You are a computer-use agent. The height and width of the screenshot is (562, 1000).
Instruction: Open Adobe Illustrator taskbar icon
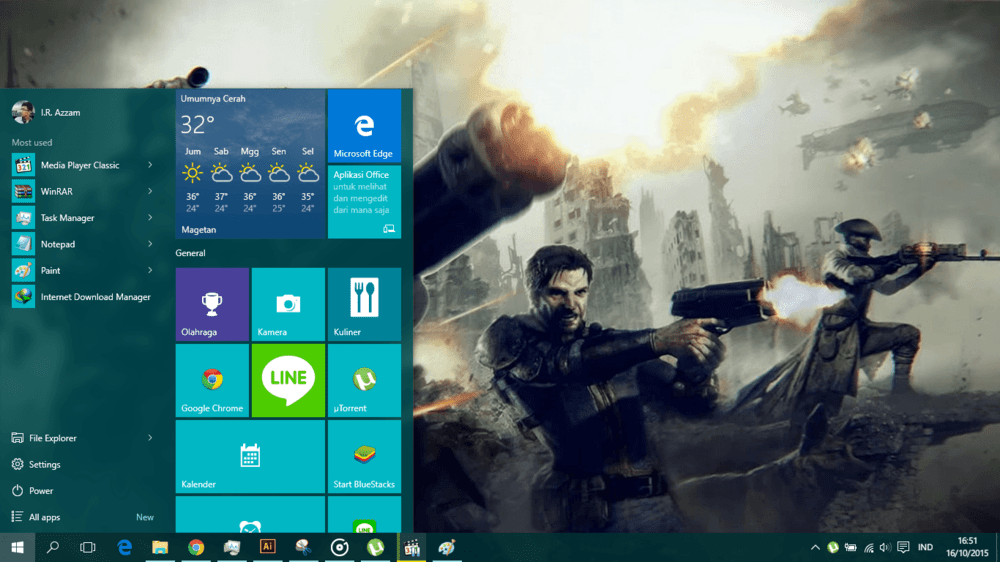point(267,547)
